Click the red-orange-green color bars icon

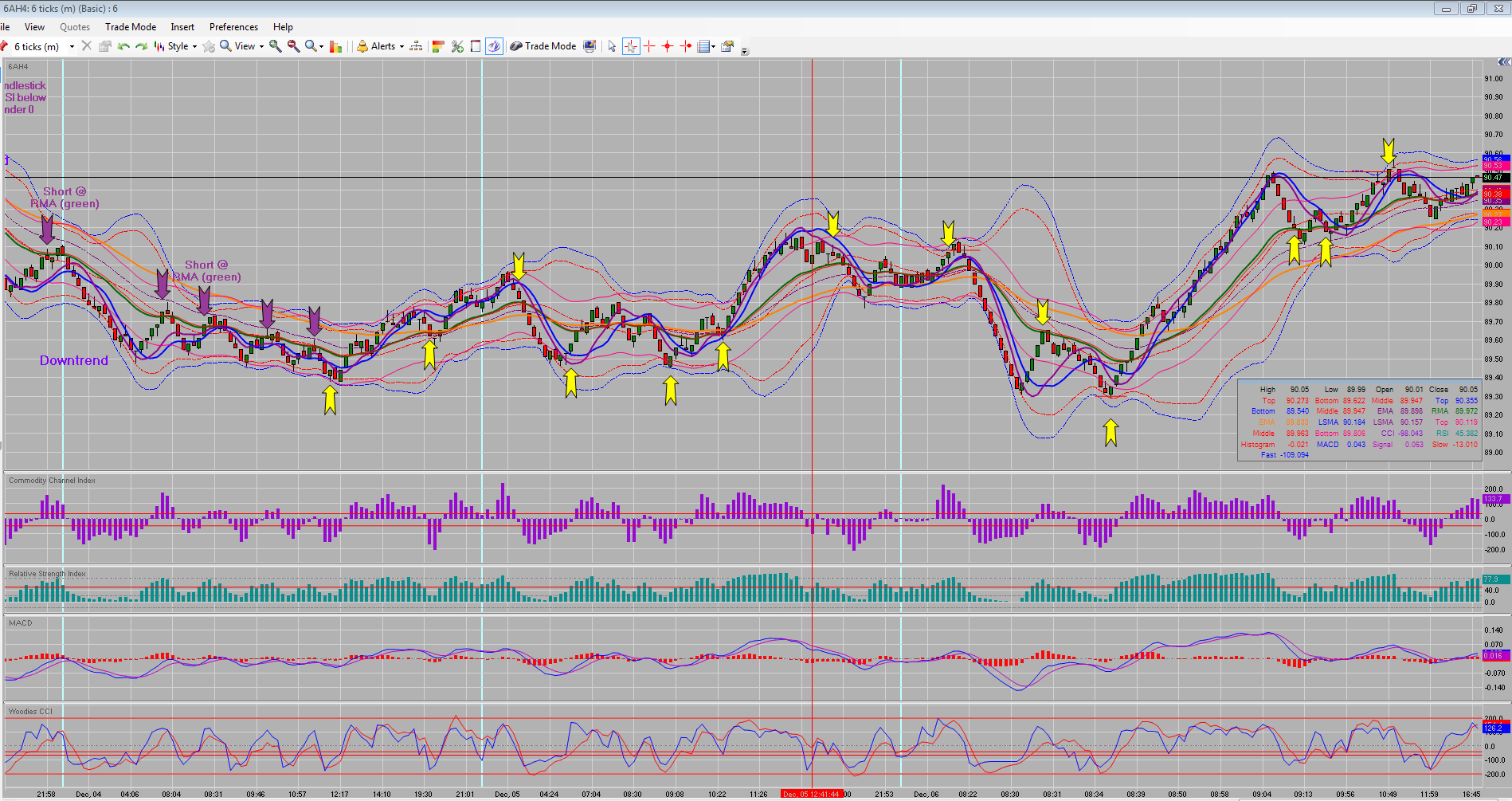coord(437,46)
